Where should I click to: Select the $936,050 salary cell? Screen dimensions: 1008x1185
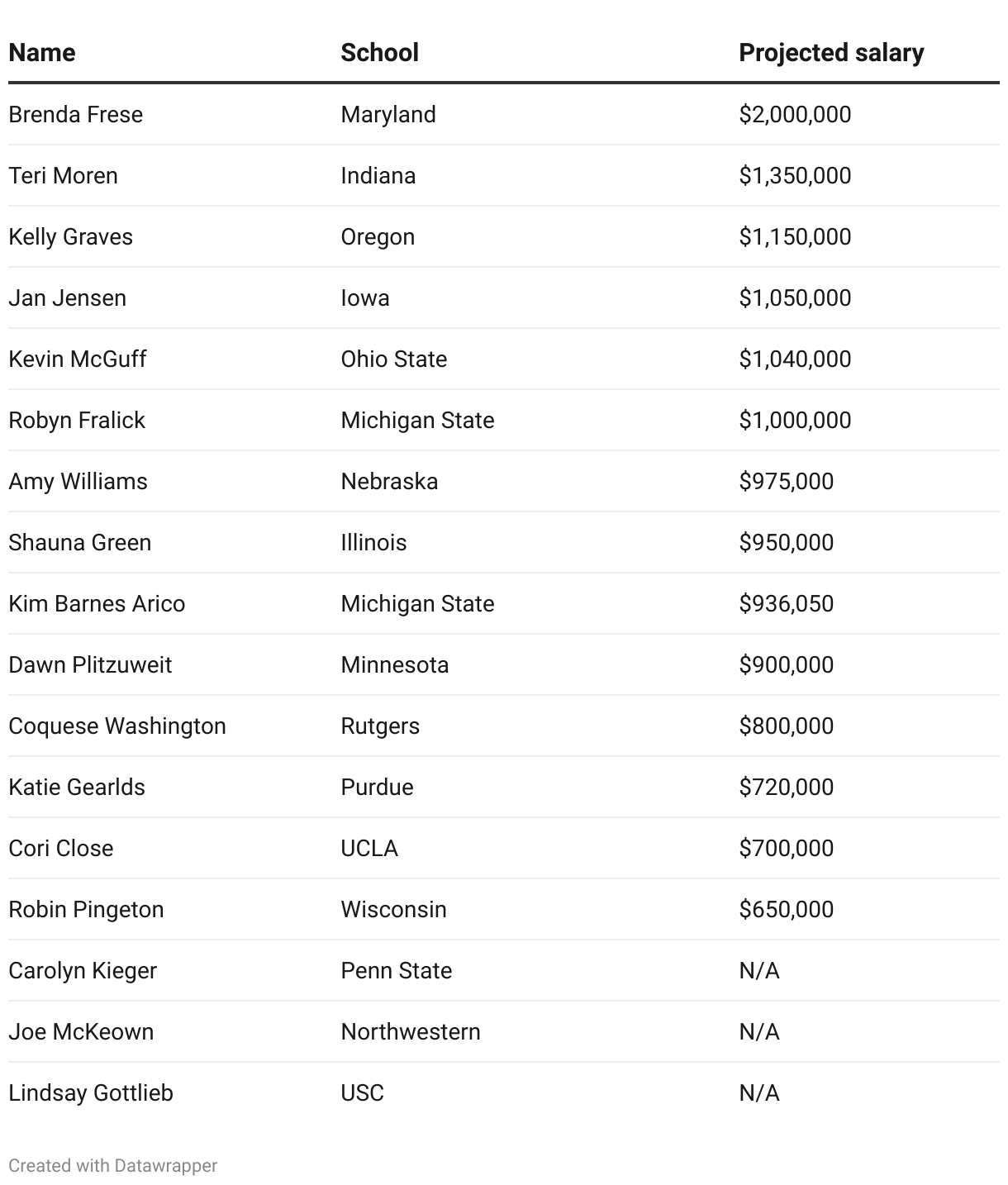(786, 603)
